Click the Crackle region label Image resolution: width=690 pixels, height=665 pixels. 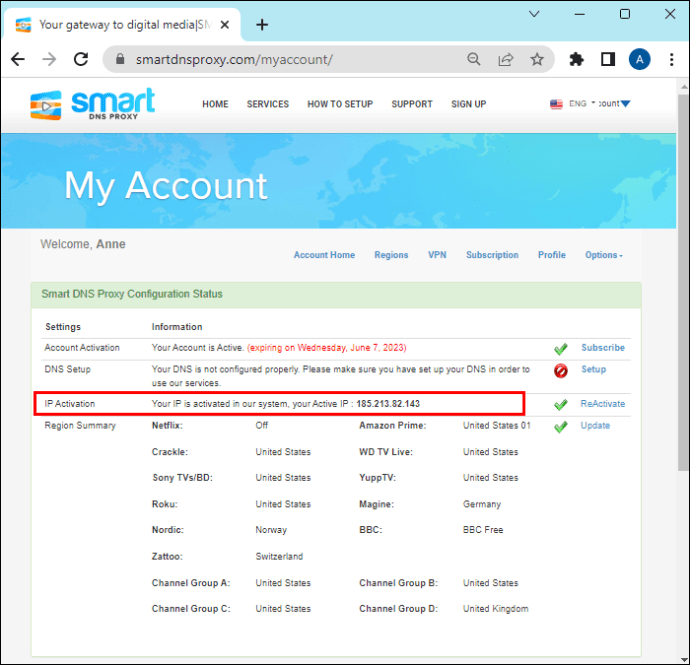point(169,452)
